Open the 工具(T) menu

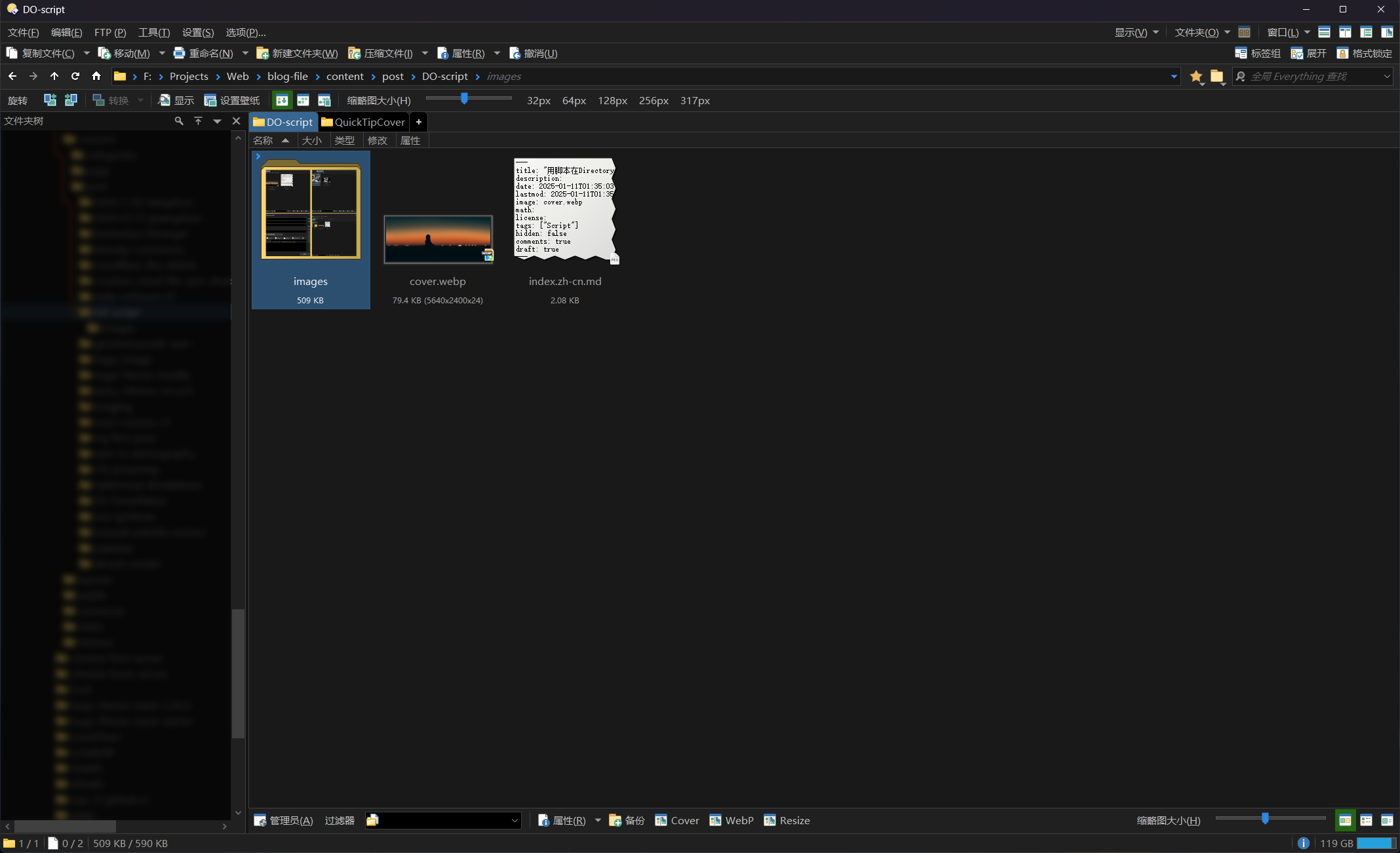[154, 32]
